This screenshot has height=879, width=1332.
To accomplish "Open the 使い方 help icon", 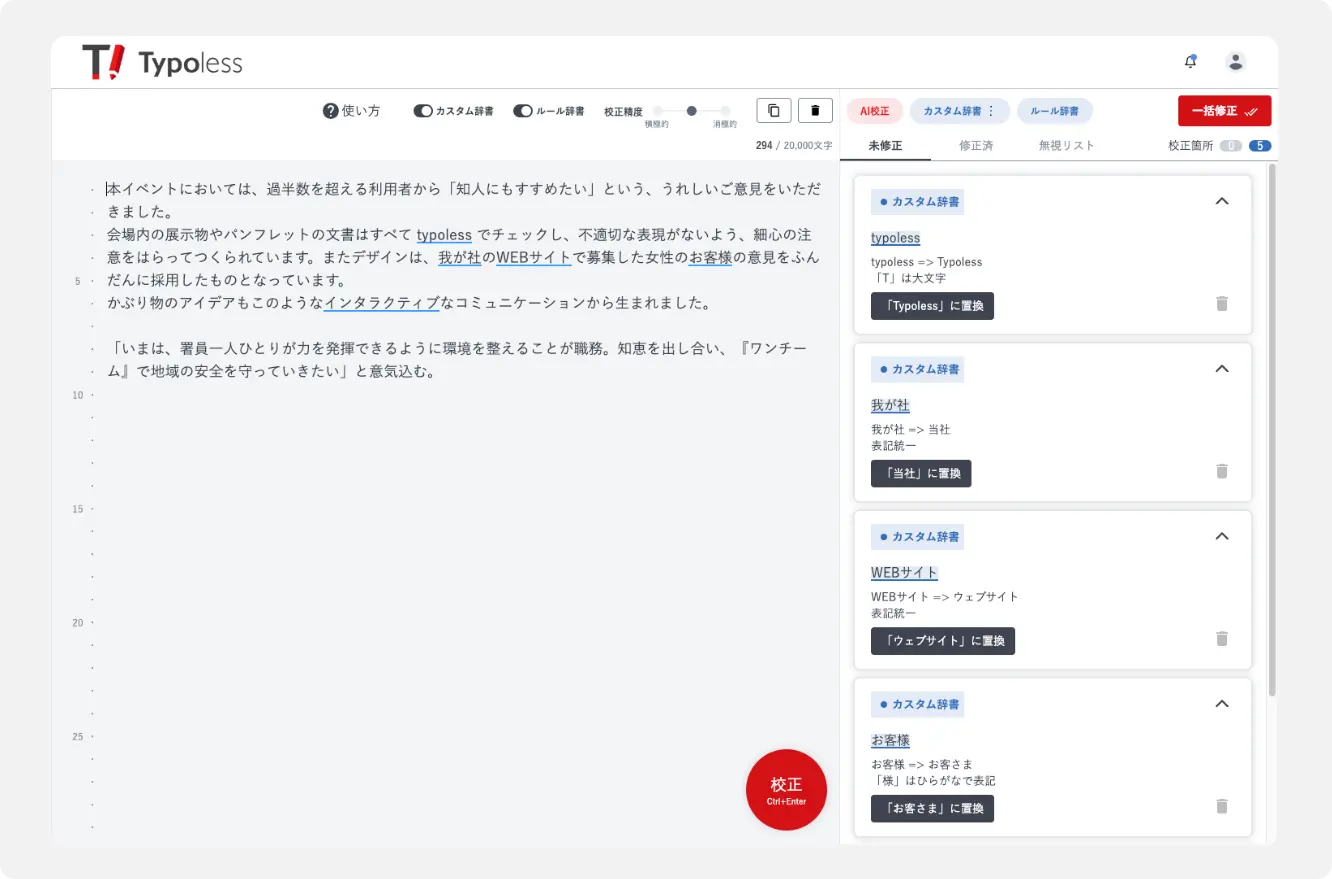I will coord(331,111).
